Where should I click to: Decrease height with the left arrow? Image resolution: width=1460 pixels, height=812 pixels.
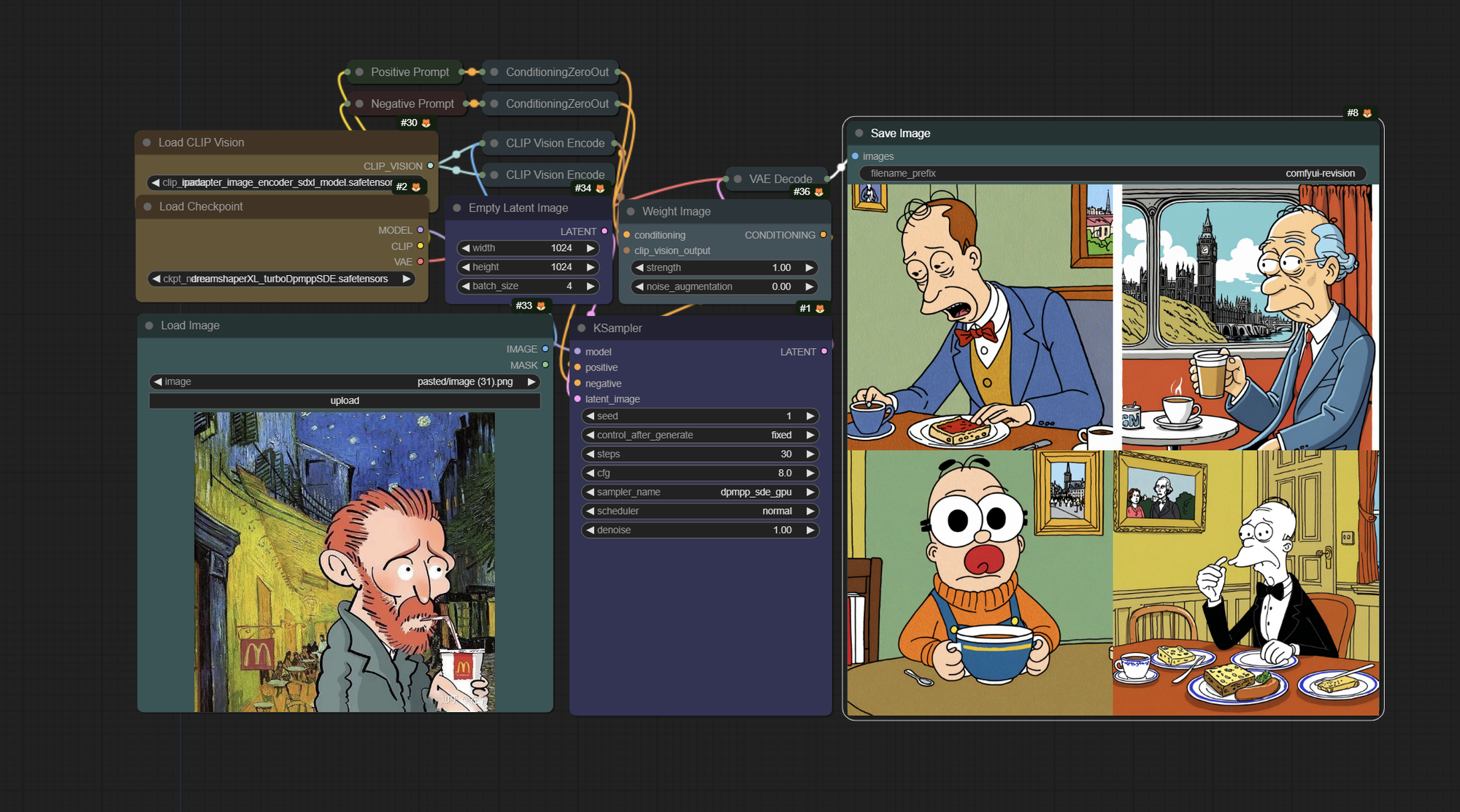466,267
